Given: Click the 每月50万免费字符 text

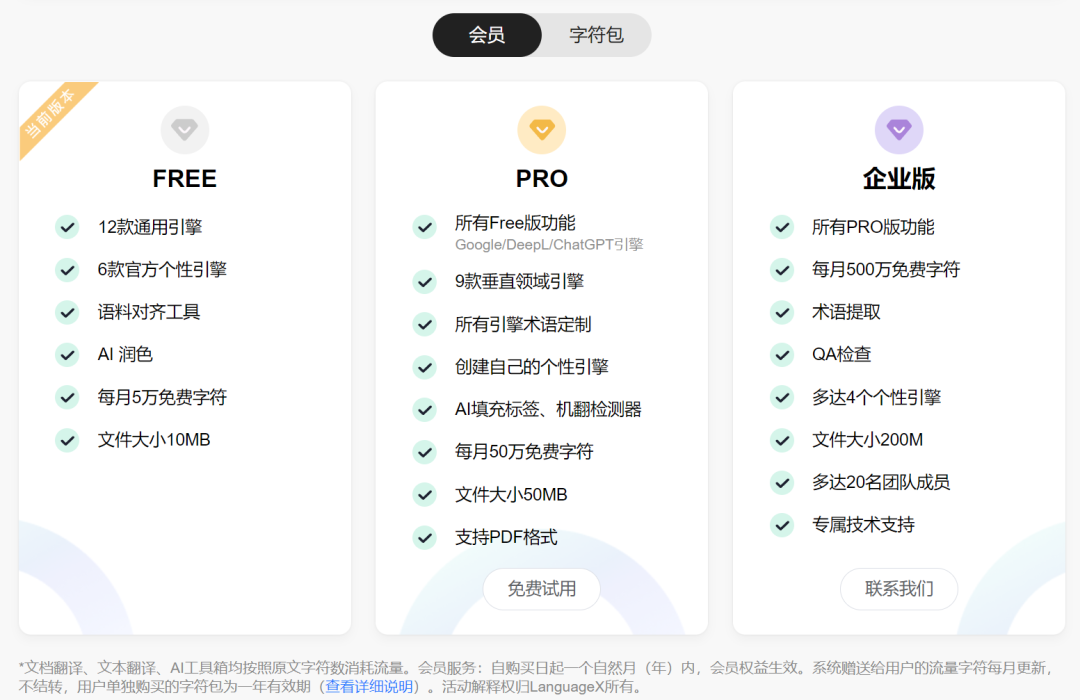Looking at the screenshot, I should (524, 452).
